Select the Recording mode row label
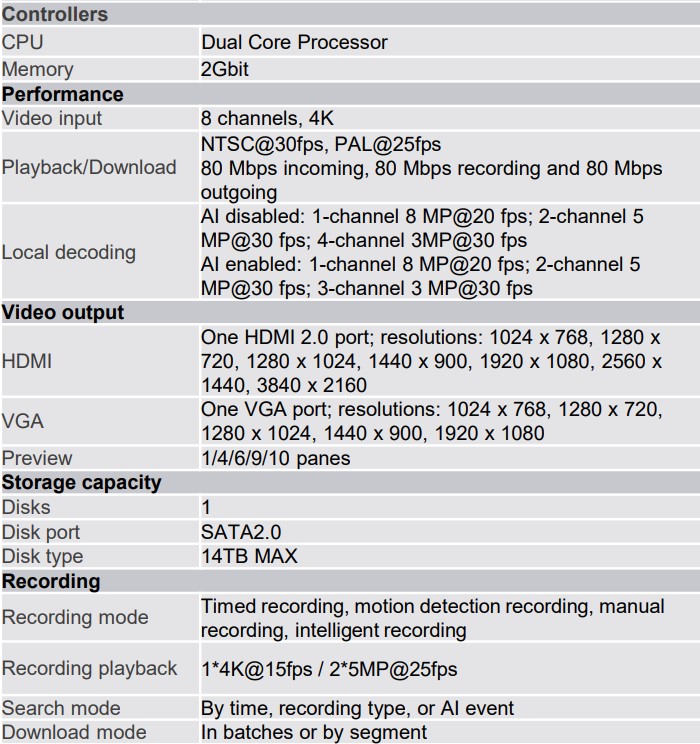 tap(75, 617)
